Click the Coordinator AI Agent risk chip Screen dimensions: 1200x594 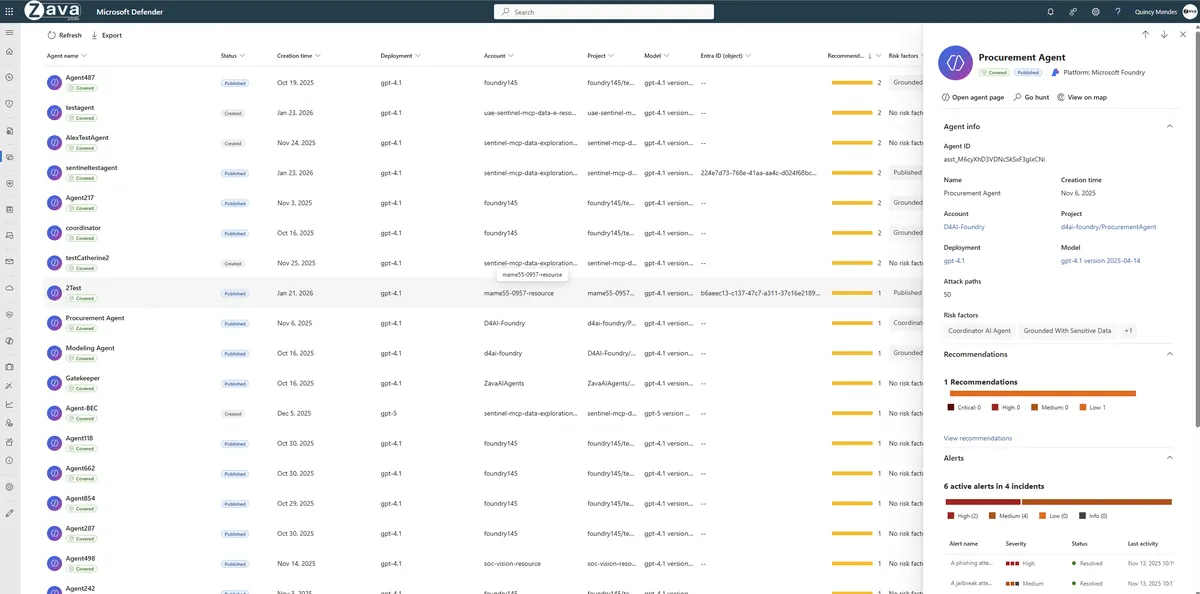click(x=978, y=331)
